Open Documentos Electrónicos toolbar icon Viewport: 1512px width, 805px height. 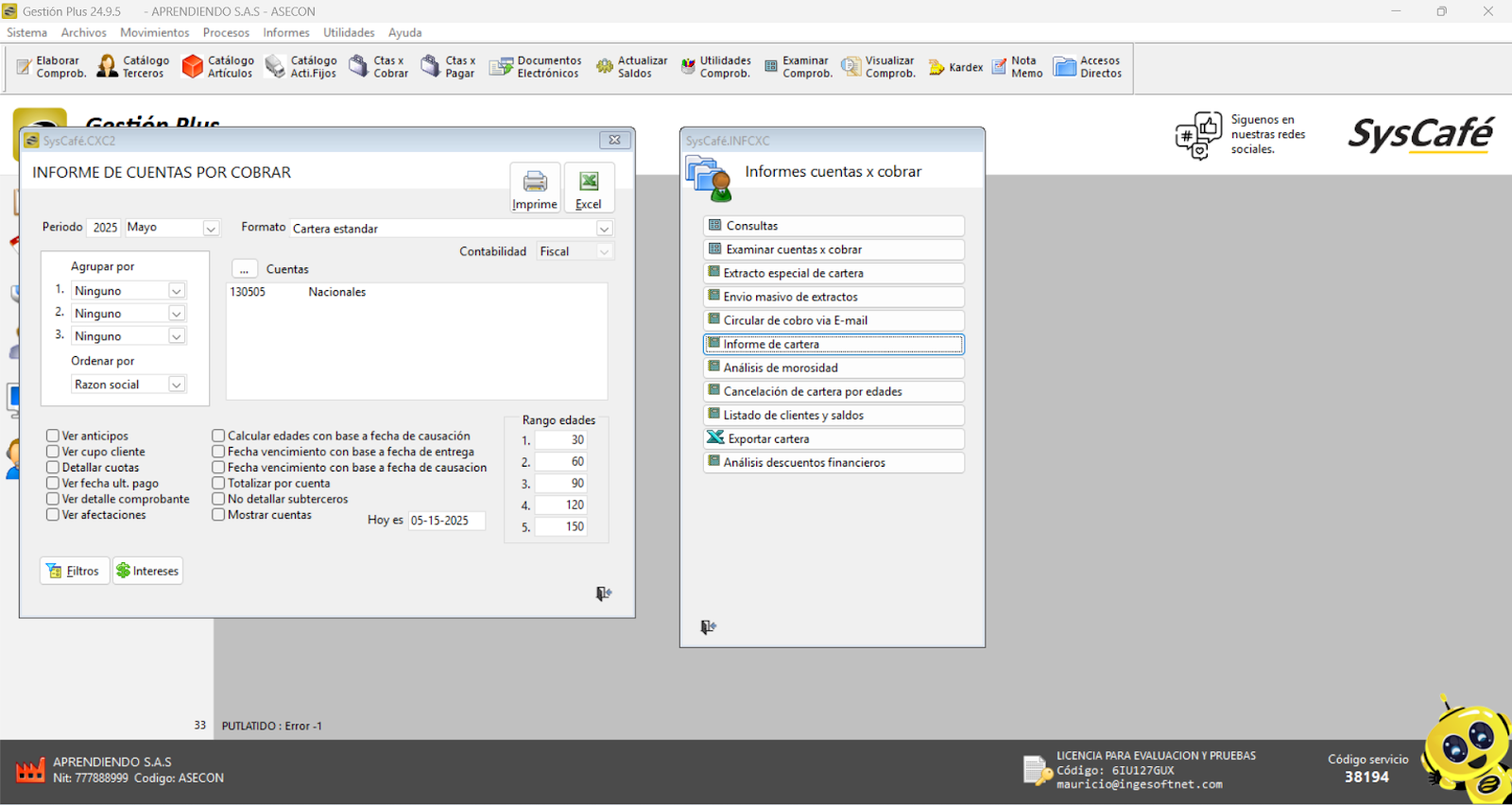(535, 67)
